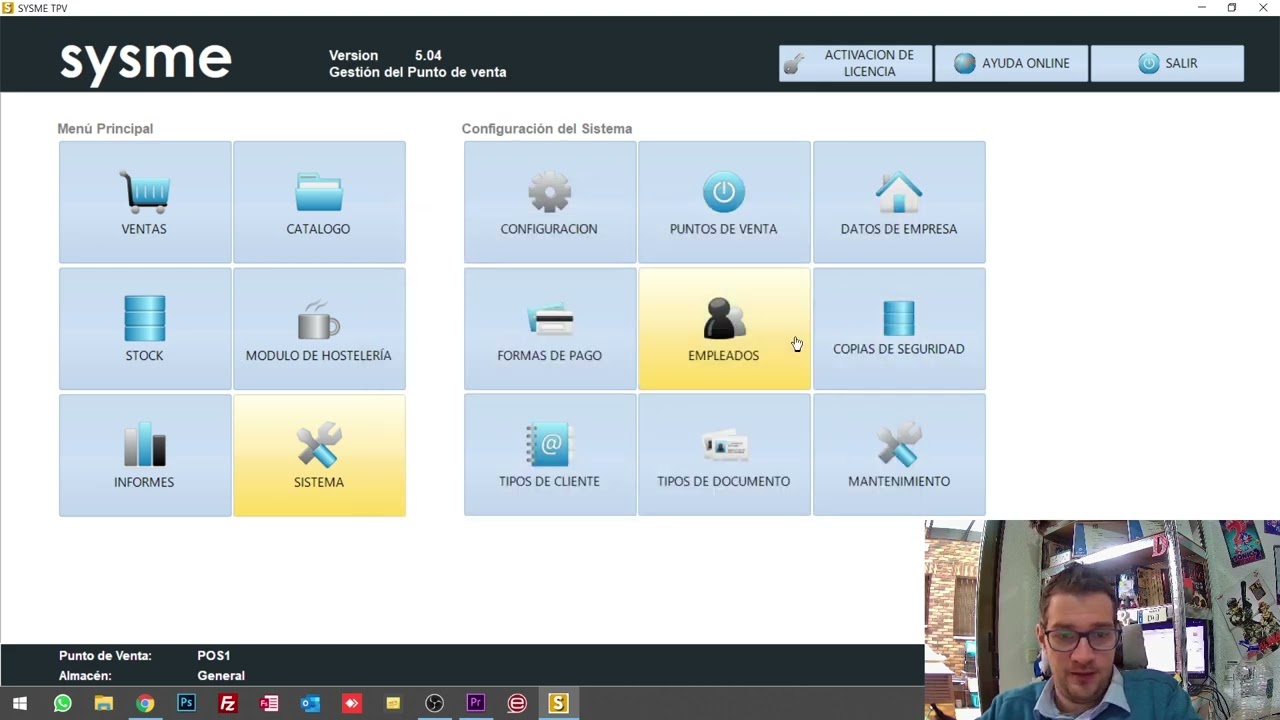
Task: Open WhatsApp from the taskbar
Action: pyautogui.click(x=62, y=704)
